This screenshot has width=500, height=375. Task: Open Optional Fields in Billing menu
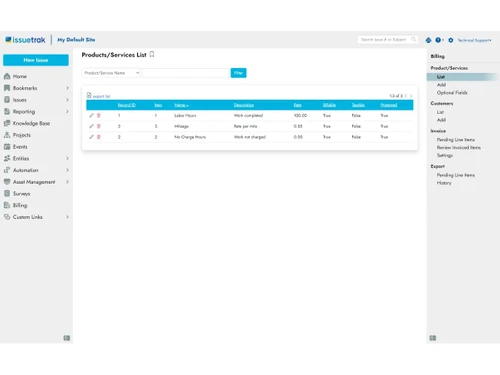(452, 93)
